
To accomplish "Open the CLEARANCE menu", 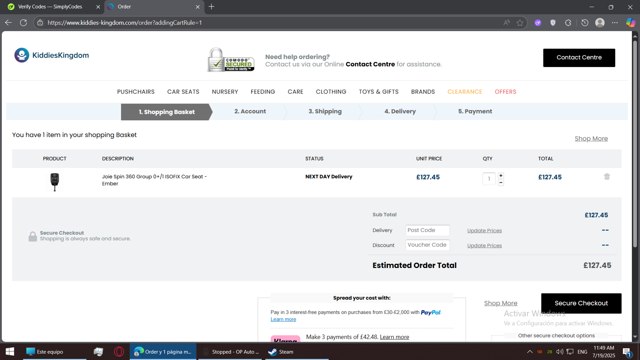I will (x=464, y=92).
